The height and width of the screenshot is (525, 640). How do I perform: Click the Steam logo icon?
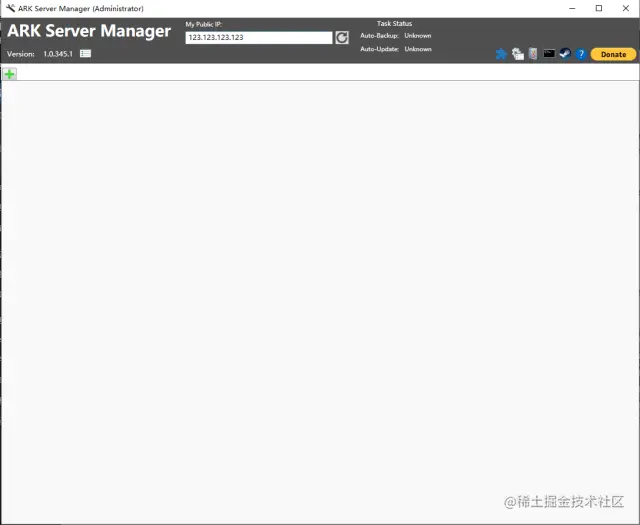click(x=565, y=53)
